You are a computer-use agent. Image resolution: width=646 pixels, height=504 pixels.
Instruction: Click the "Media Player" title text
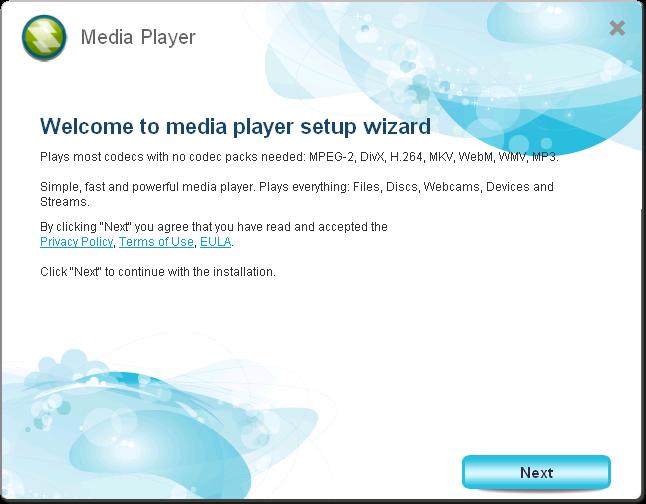pyautogui.click(x=138, y=38)
